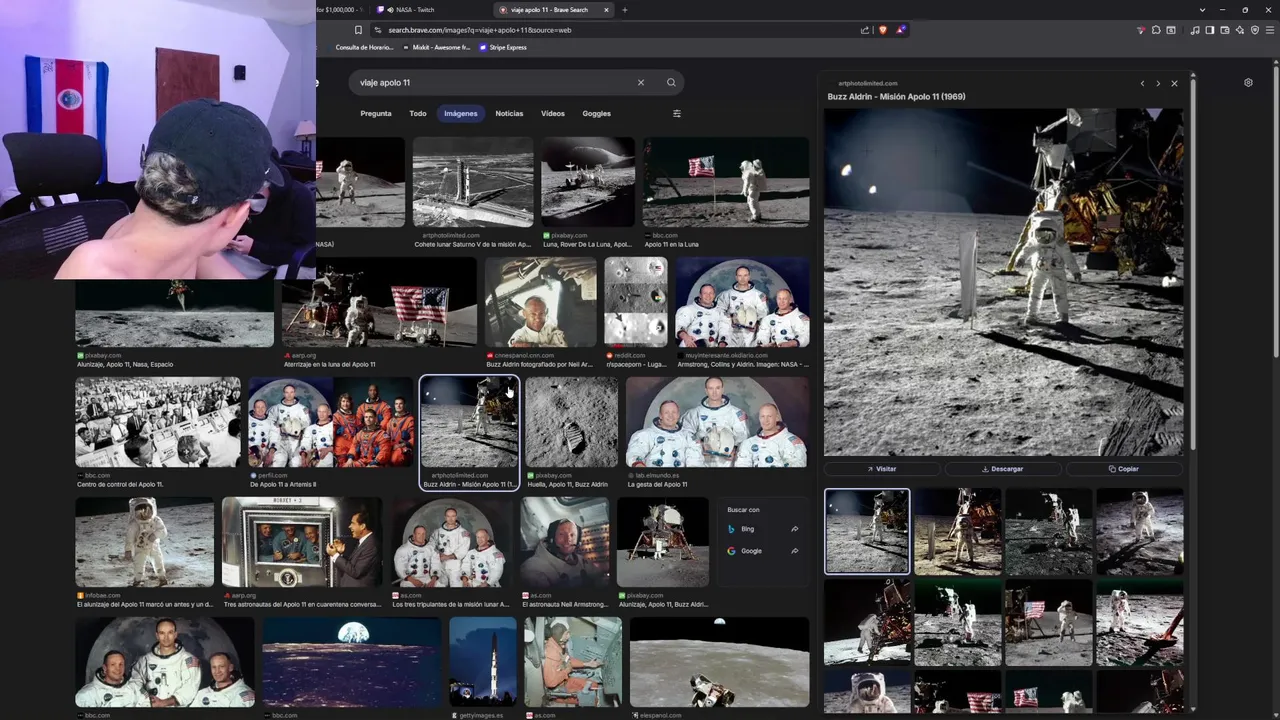Open the Apolo 11 en la Luna thumbnail

(725, 182)
